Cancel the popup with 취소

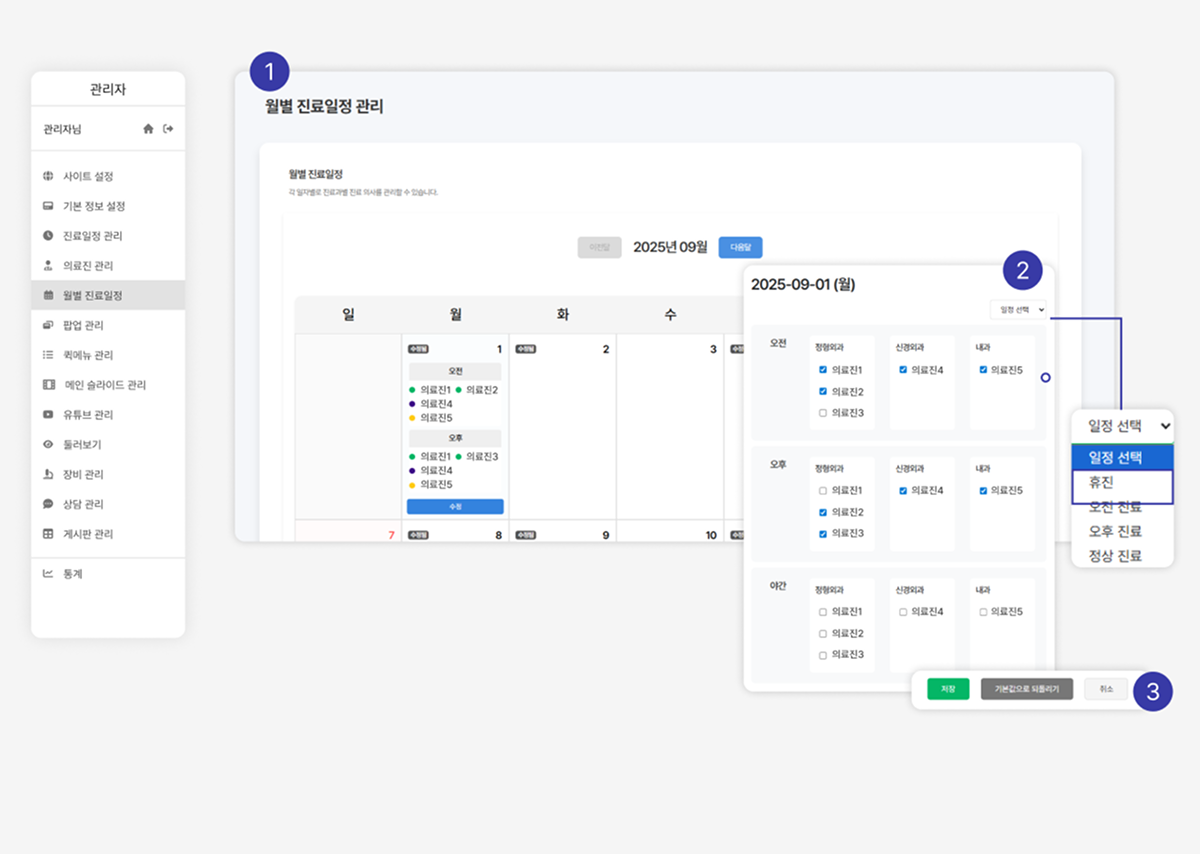coord(1106,689)
